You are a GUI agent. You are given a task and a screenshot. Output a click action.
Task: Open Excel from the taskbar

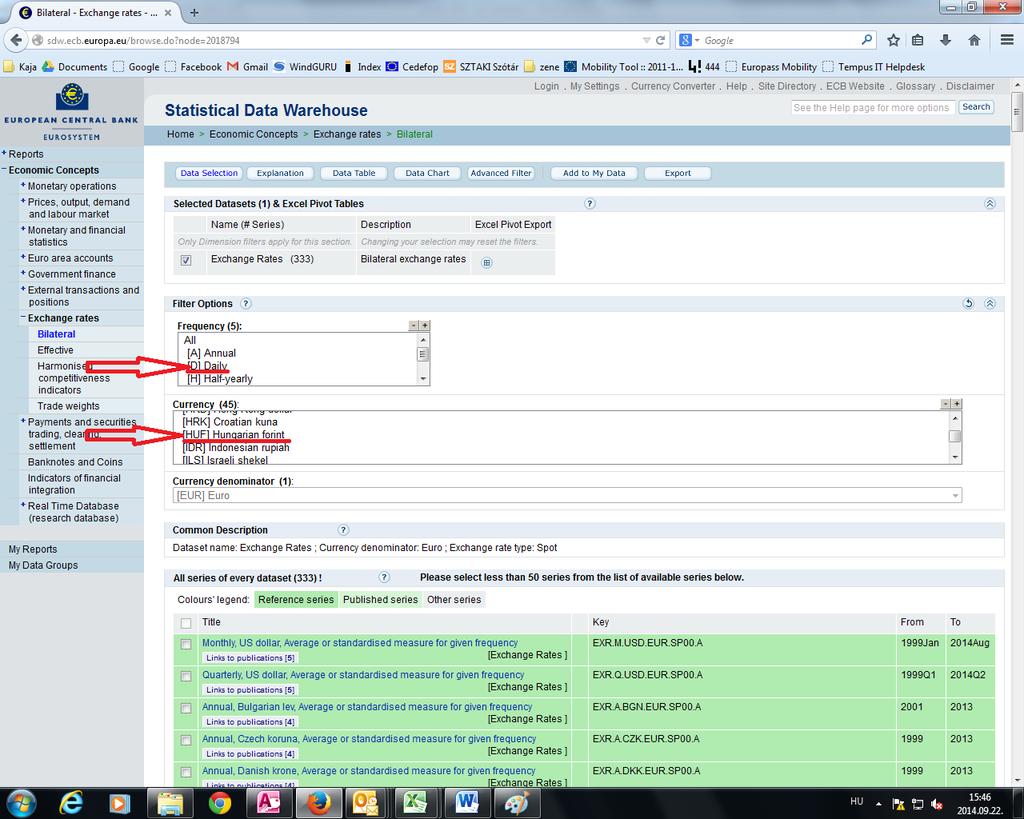(415, 803)
